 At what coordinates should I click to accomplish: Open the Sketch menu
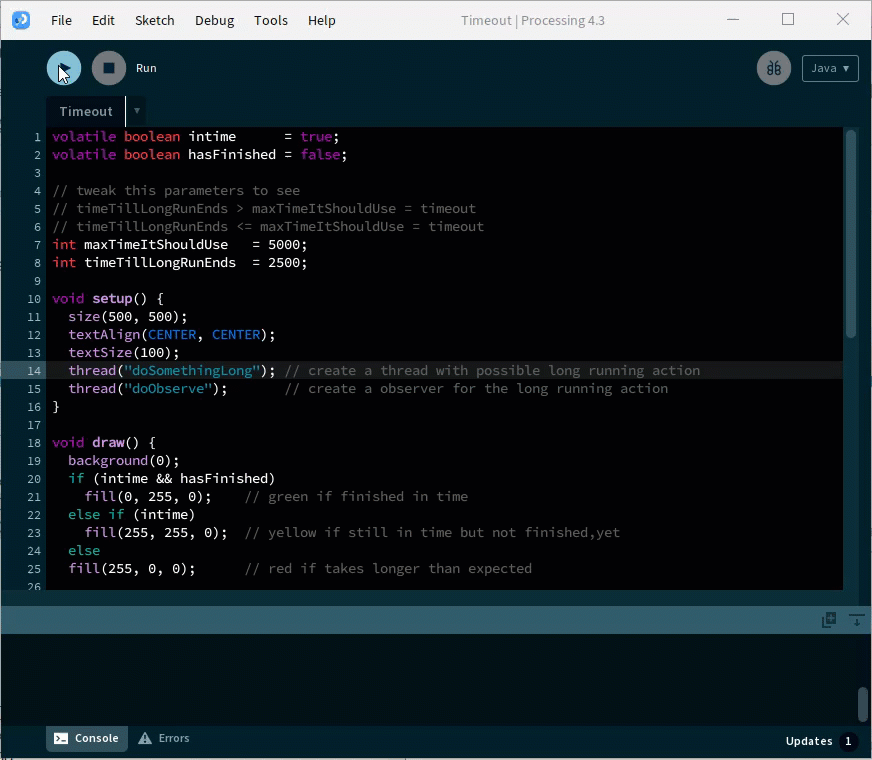(155, 21)
